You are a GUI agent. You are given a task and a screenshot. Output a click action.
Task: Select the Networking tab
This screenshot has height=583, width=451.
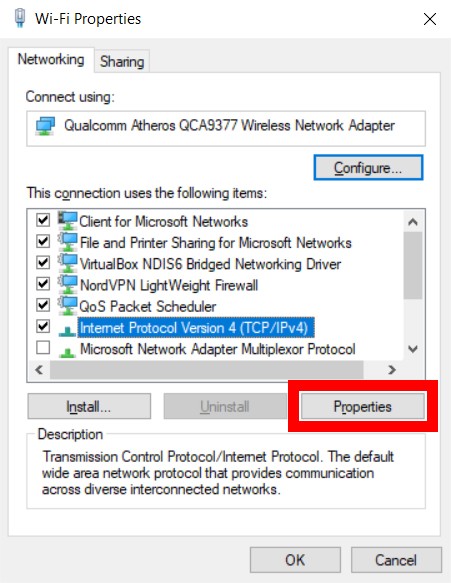click(x=51, y=59)
